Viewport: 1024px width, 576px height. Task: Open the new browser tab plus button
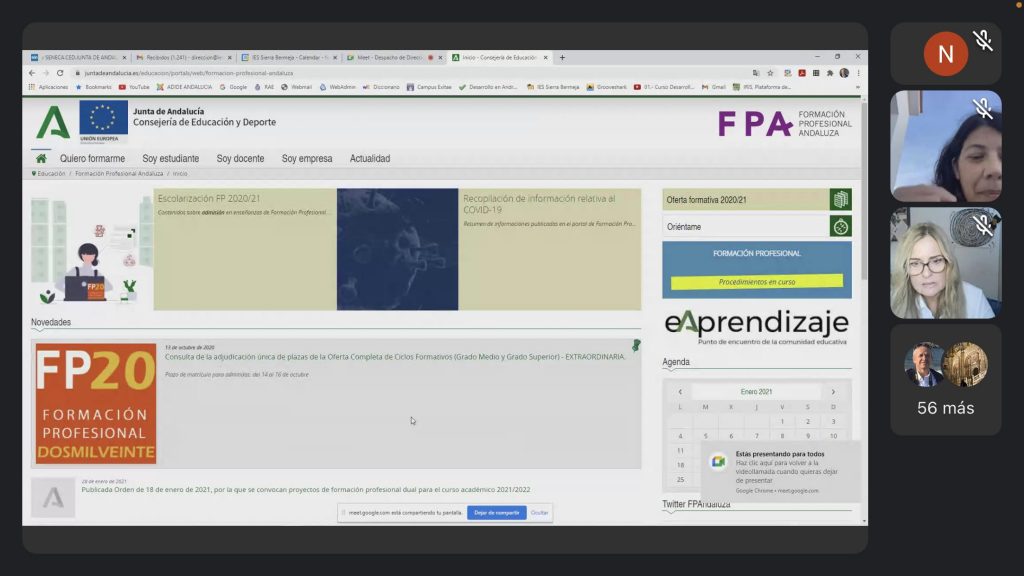(x=562, y=57)
